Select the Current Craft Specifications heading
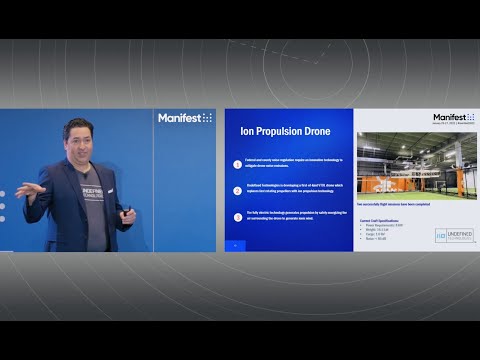This screenshot has height=360, width=480. pos(379,221)
